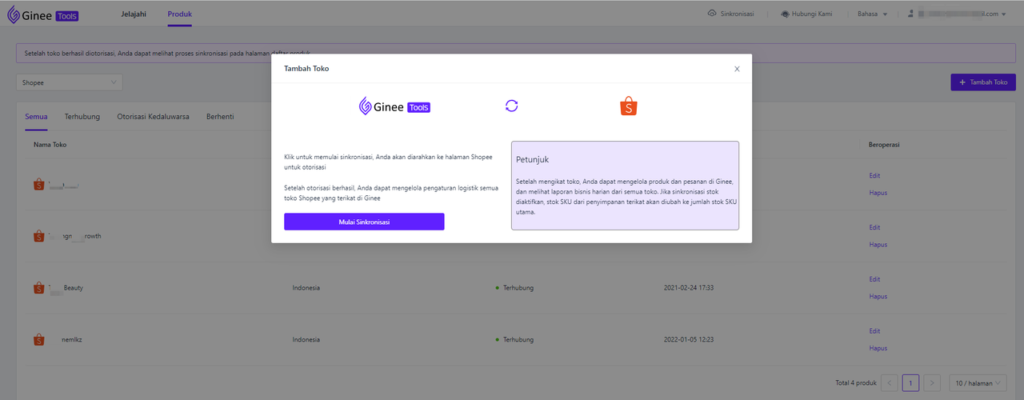This screenshot has height=400, width=1024.
Task: Click the purple Tambah Toko button
Action: [983, 82]
